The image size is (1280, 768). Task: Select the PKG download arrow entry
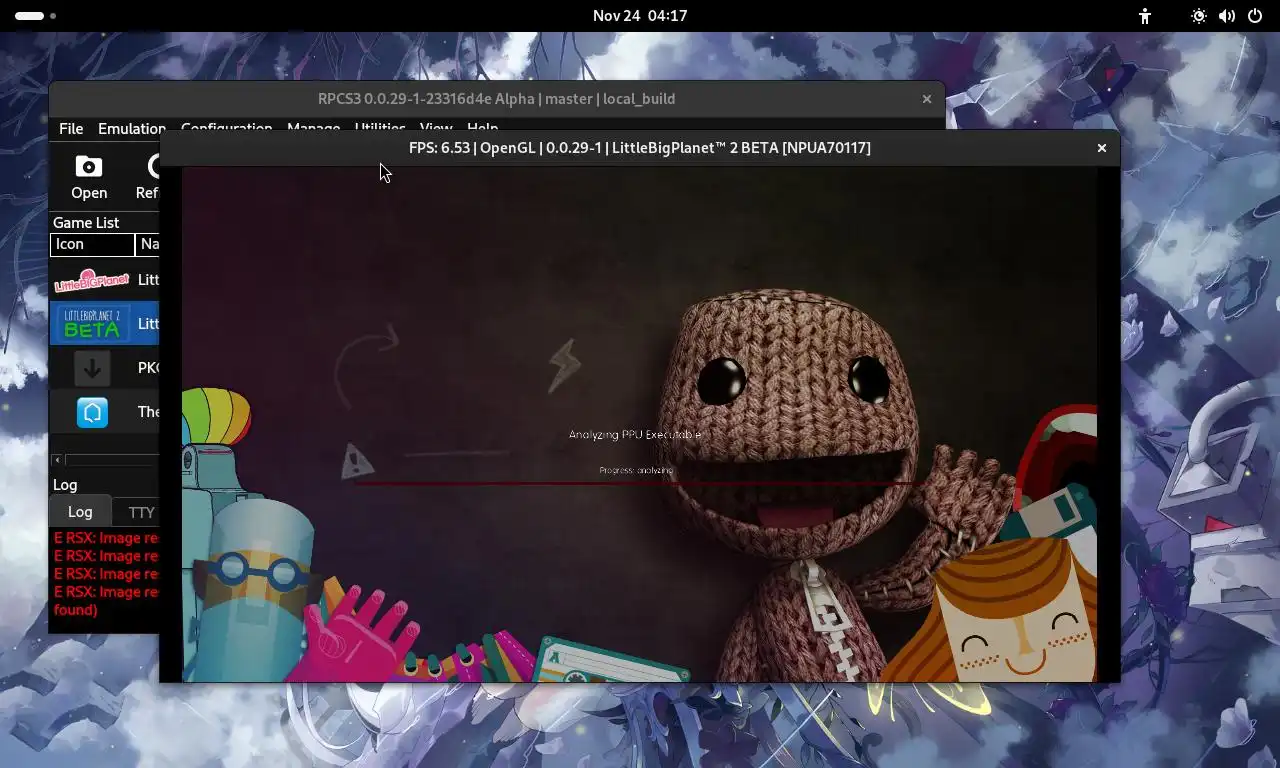tap(92, 368)
